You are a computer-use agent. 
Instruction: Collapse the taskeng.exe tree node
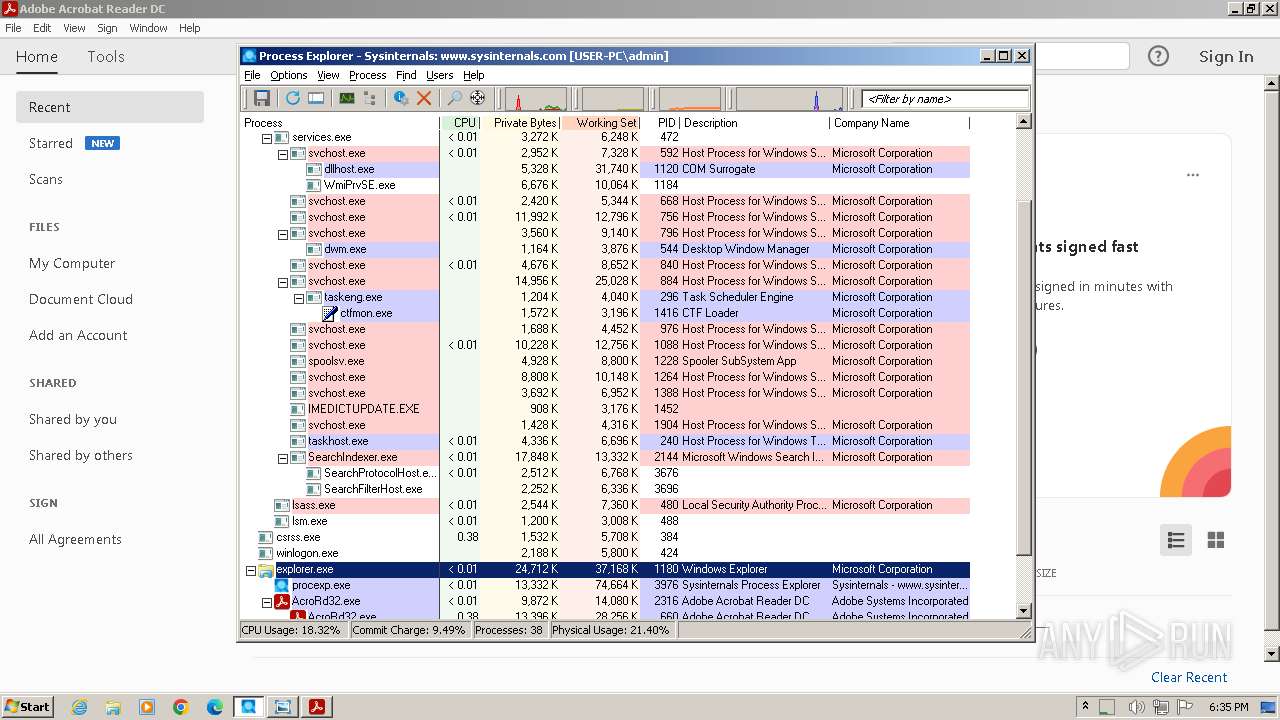coord(299,298)
